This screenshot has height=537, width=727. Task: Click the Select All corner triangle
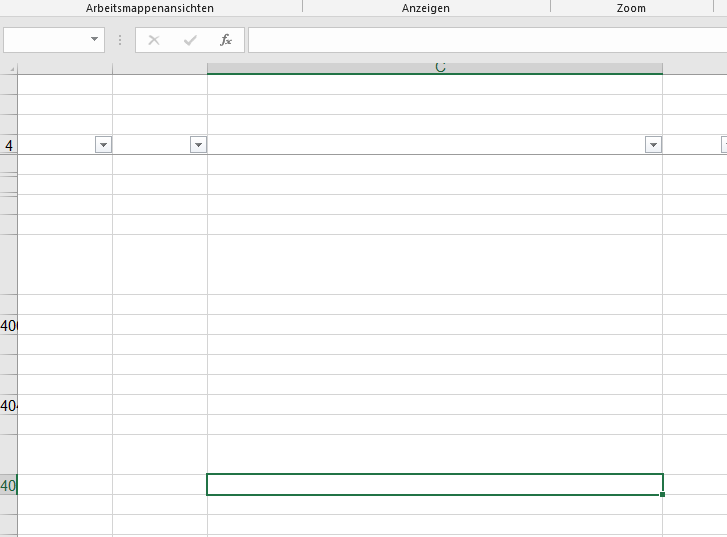tap(12, 69)
